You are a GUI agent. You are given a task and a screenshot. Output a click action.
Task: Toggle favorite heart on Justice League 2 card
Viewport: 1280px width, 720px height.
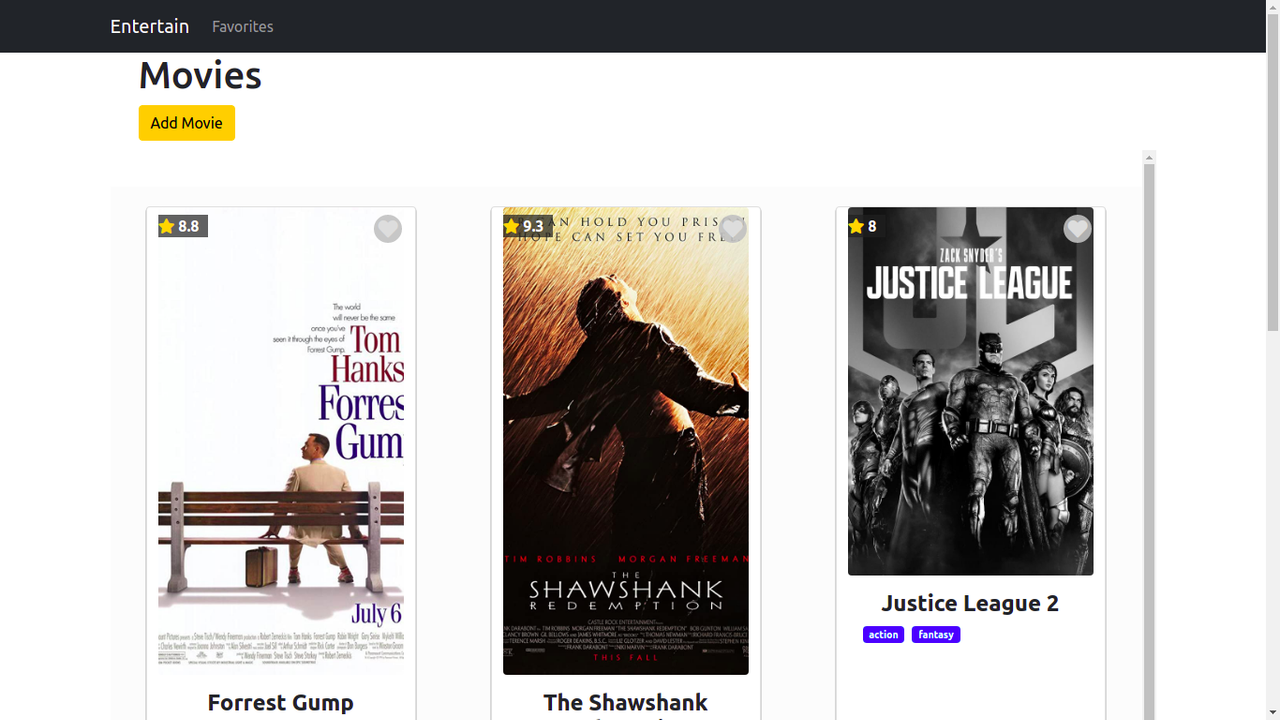1077,229
